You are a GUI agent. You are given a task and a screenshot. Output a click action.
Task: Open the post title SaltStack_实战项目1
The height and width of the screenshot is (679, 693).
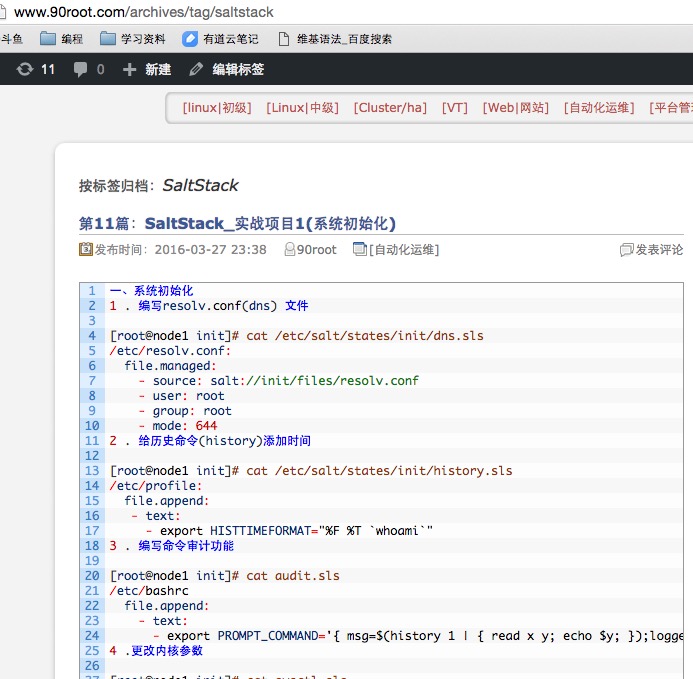point(270,223)
